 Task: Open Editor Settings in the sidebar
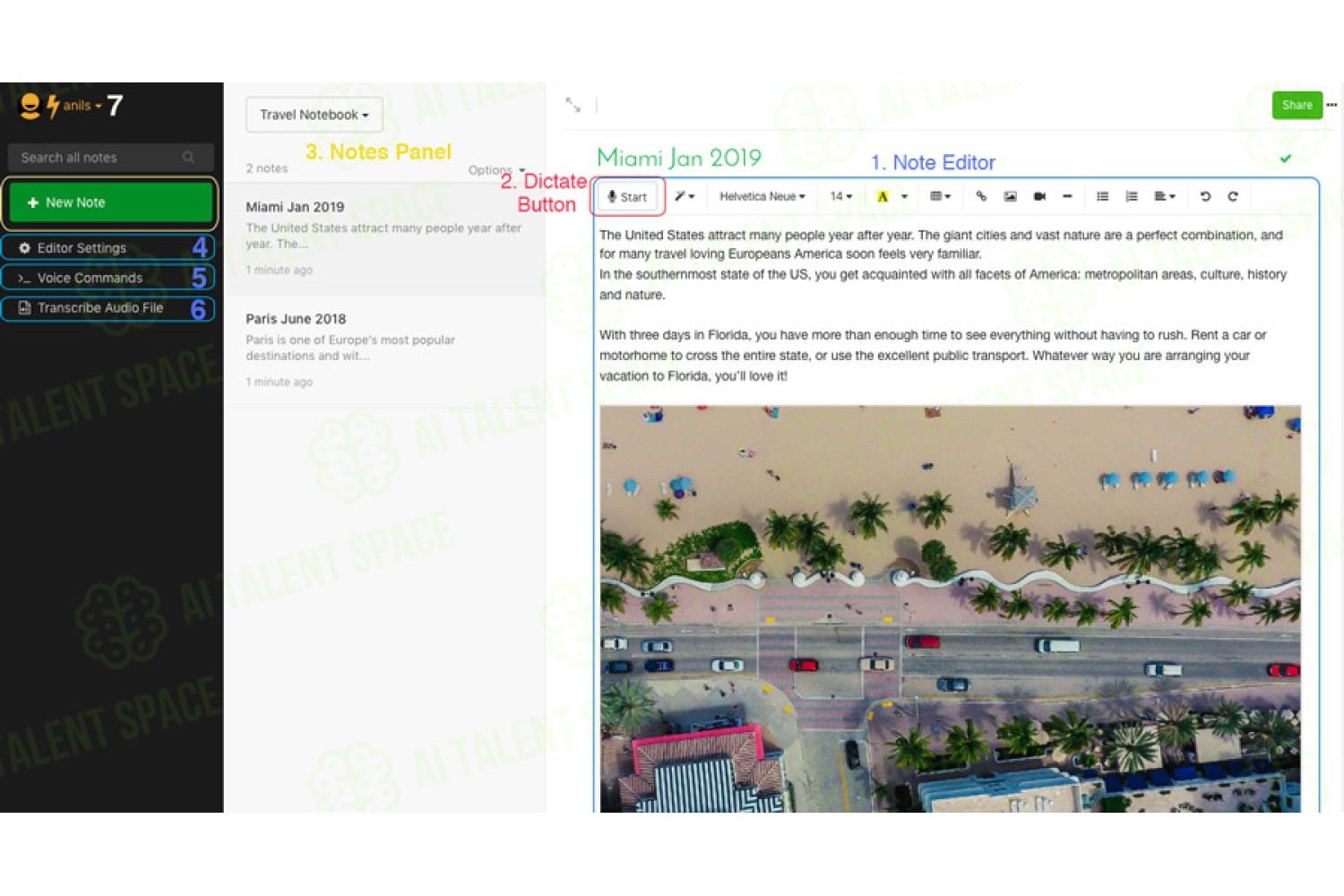pos(108,248)
